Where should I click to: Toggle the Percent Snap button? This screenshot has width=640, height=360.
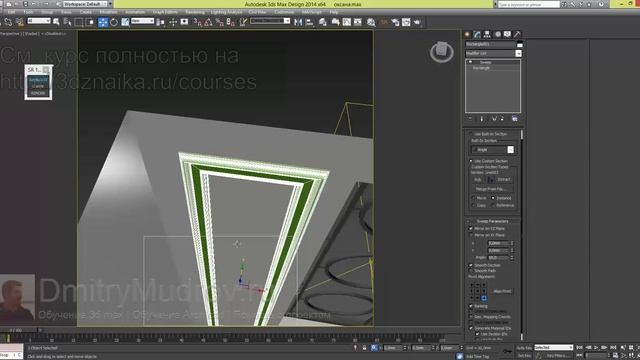[x=220, y=22]
